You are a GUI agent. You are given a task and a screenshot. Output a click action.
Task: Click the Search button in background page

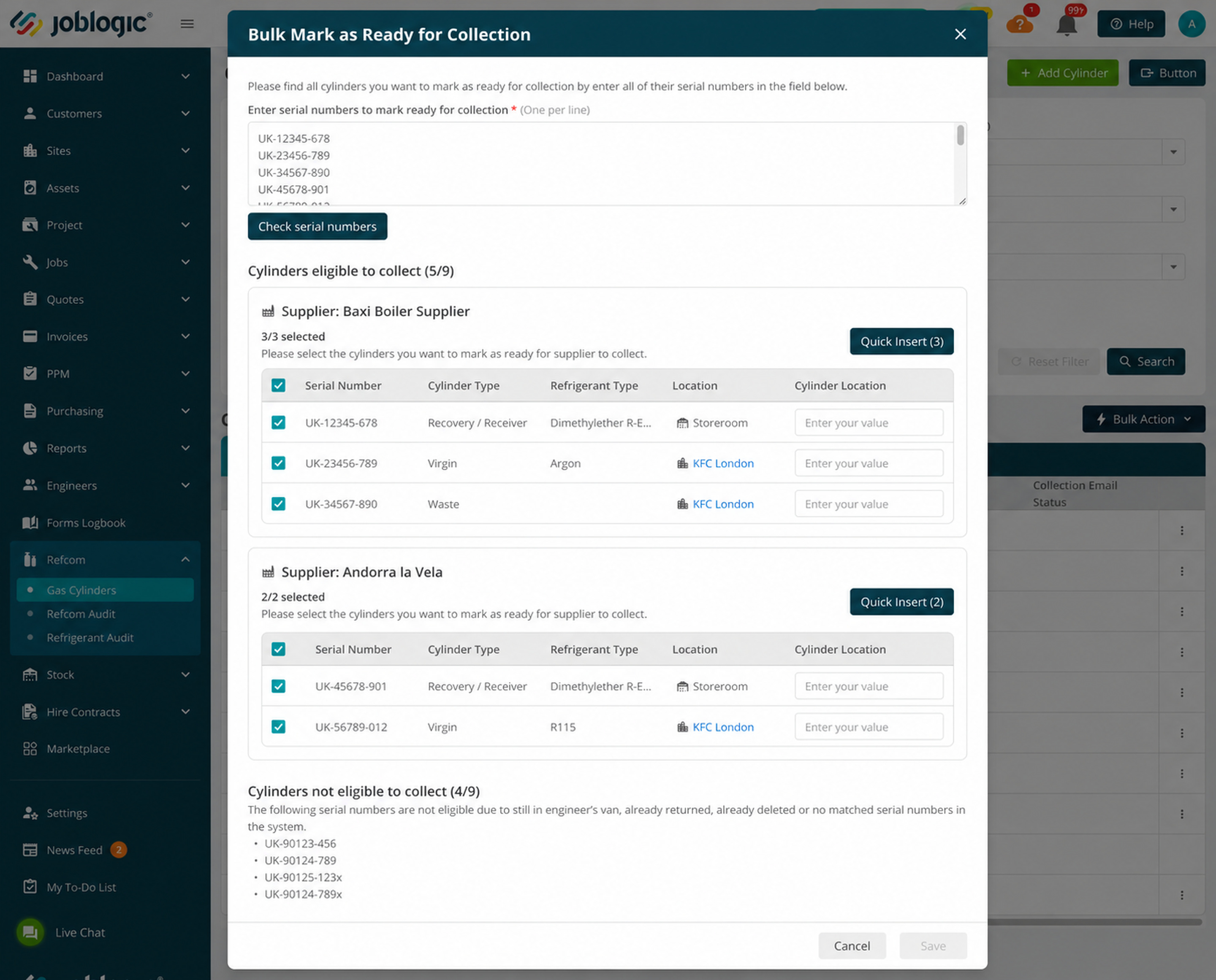coord(1145,361)
